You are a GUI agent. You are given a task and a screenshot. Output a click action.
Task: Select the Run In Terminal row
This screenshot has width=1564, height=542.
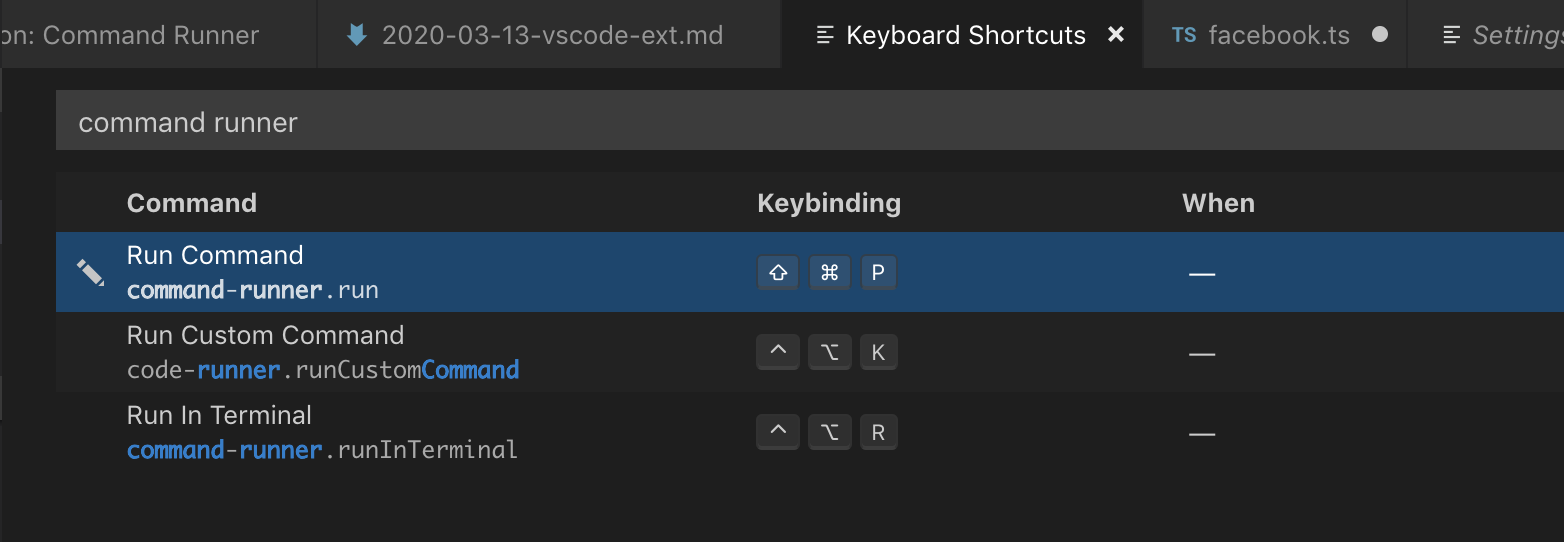coord(400,432)
